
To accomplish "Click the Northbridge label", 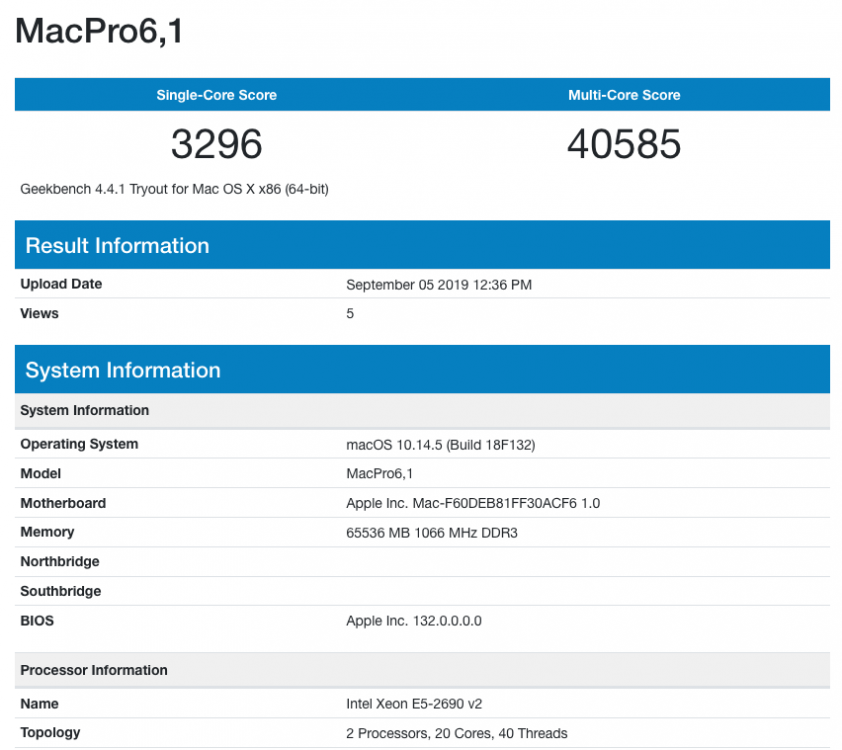I will (x=60, y=562).
